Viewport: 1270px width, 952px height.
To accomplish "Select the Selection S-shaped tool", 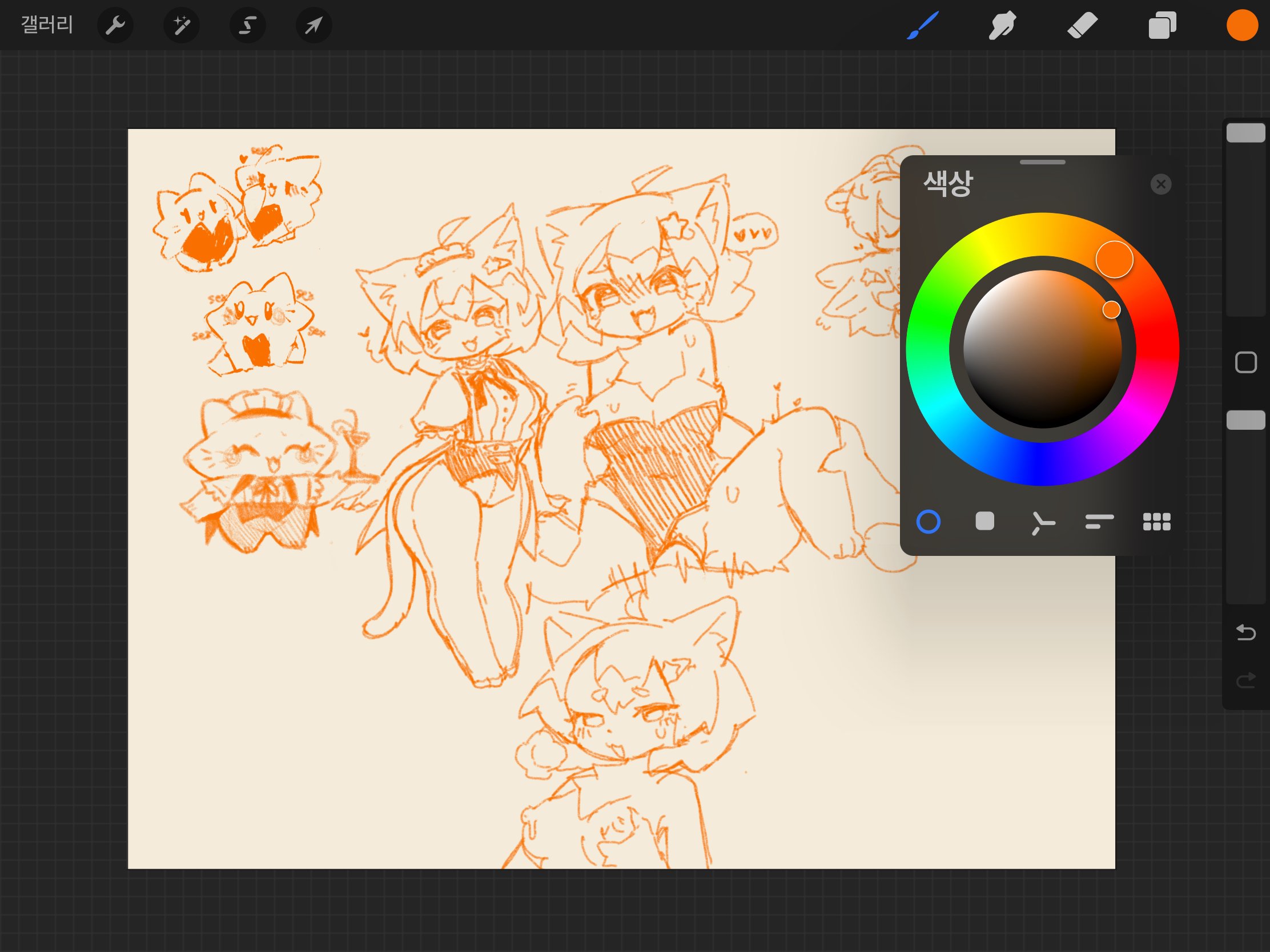I will click(247, 25).
